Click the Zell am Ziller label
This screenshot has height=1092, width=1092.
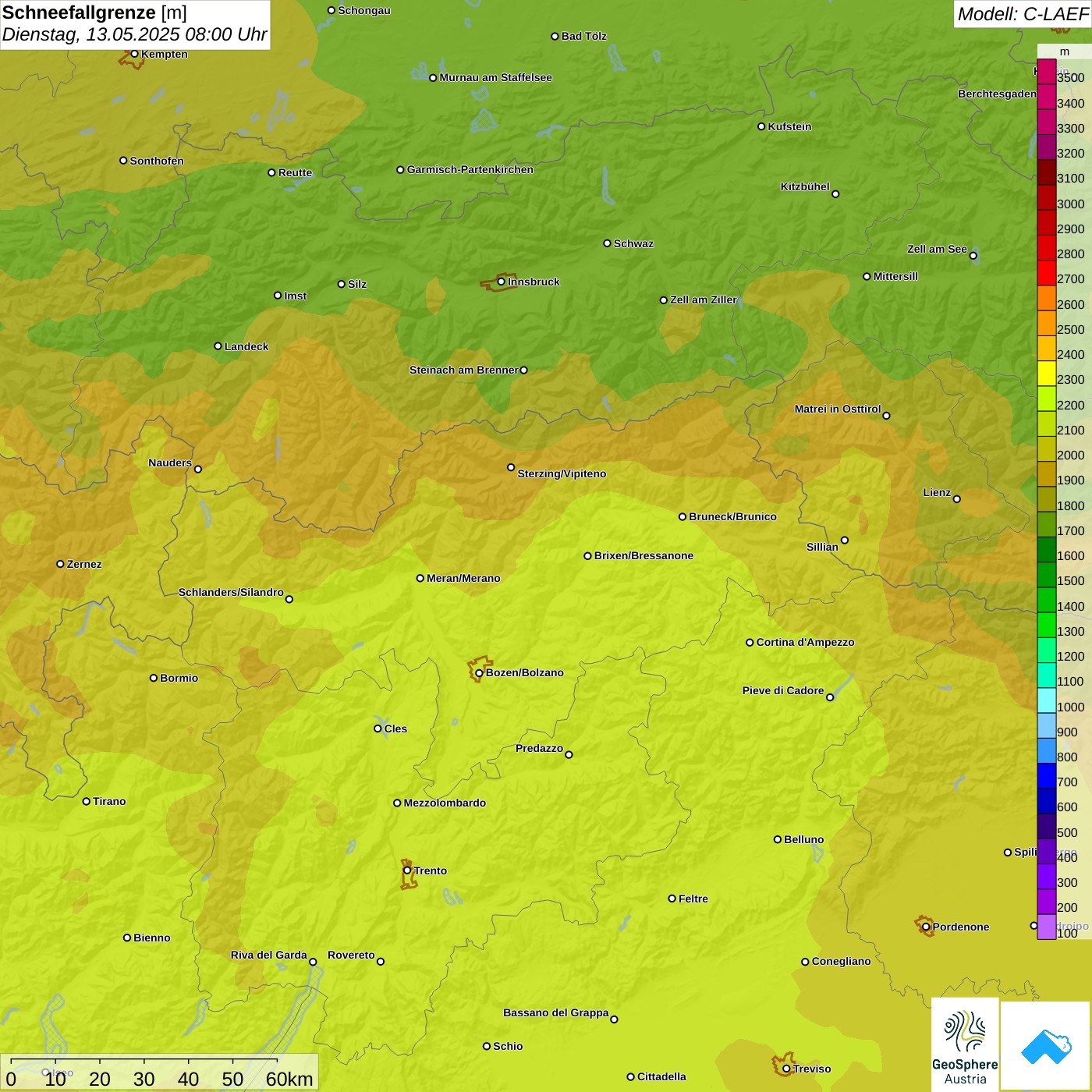pos(704,300)
